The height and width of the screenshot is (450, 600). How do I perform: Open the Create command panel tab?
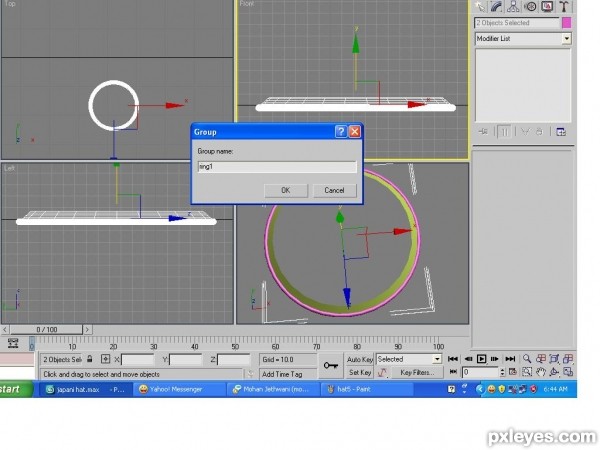[x=480, y=7]
